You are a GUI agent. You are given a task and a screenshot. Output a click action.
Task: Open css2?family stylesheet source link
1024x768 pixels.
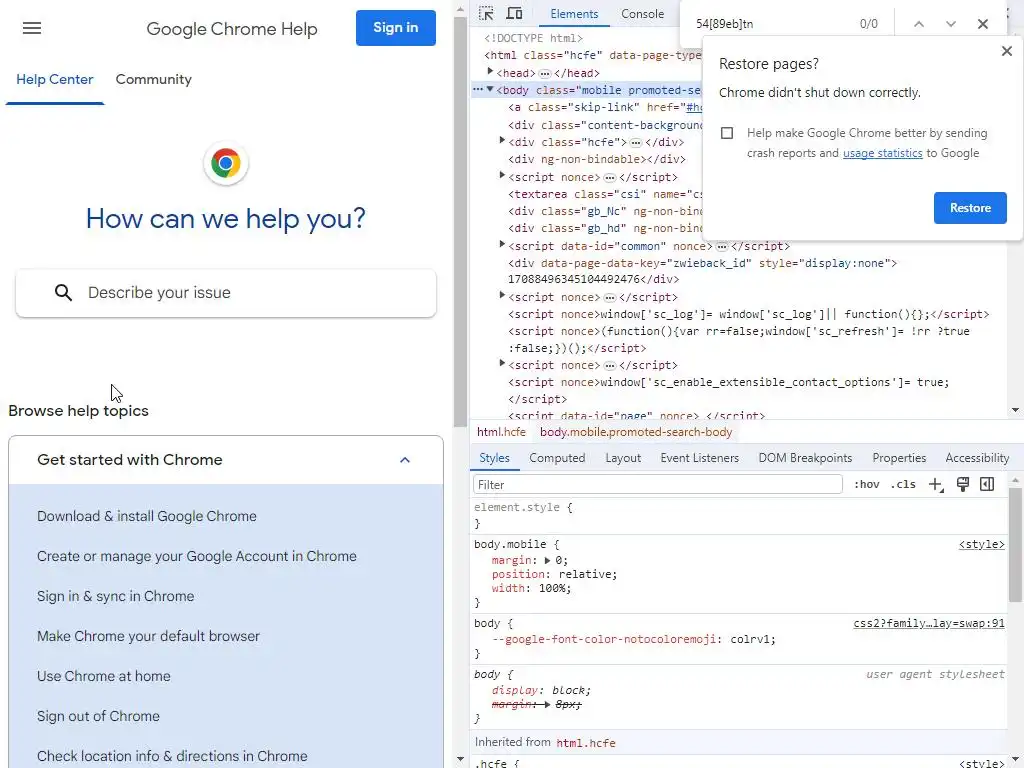click(x=929, y=624)
